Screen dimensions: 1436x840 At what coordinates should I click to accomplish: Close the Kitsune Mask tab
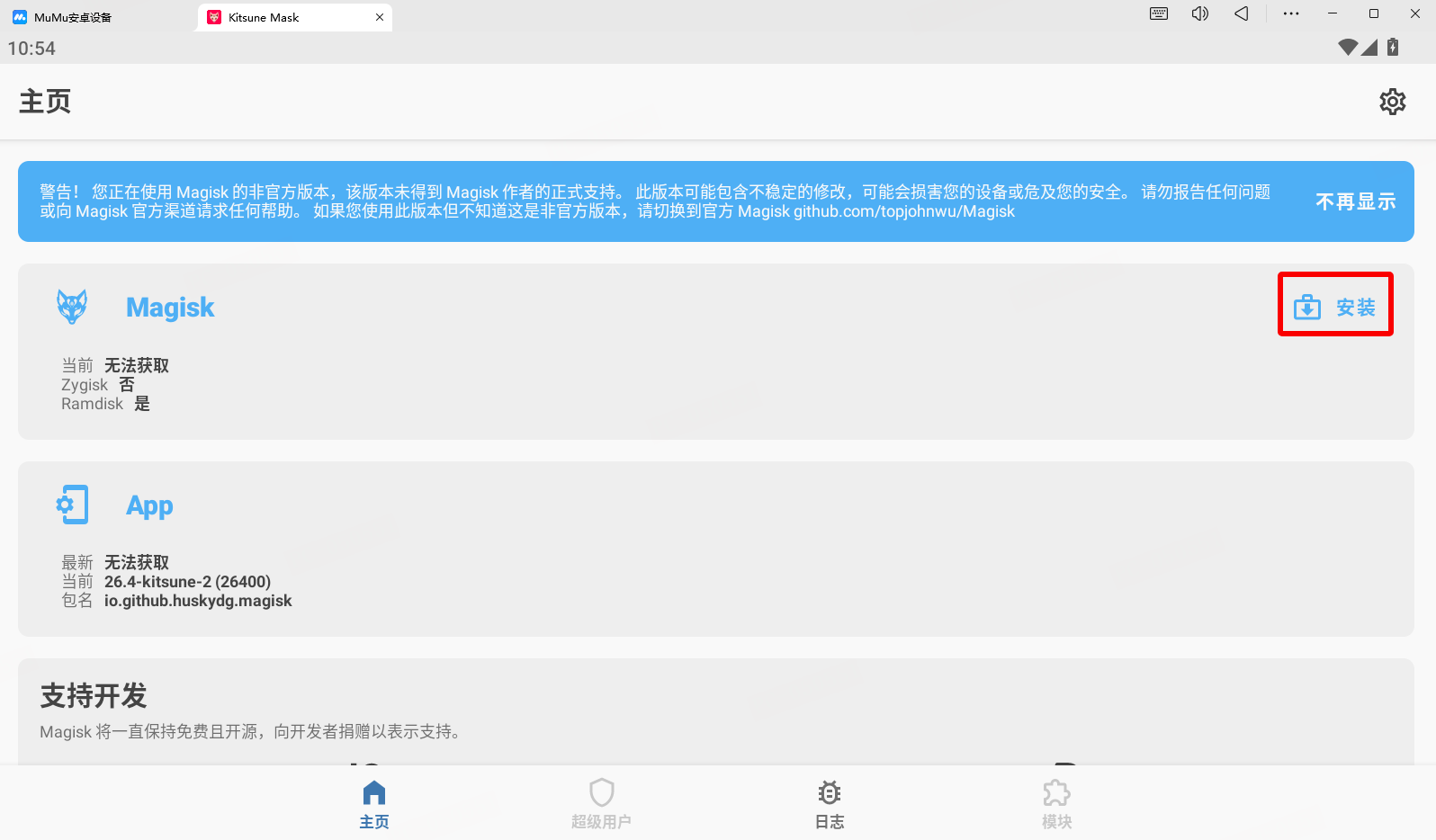pyautogui.click(x=380, y=17)
